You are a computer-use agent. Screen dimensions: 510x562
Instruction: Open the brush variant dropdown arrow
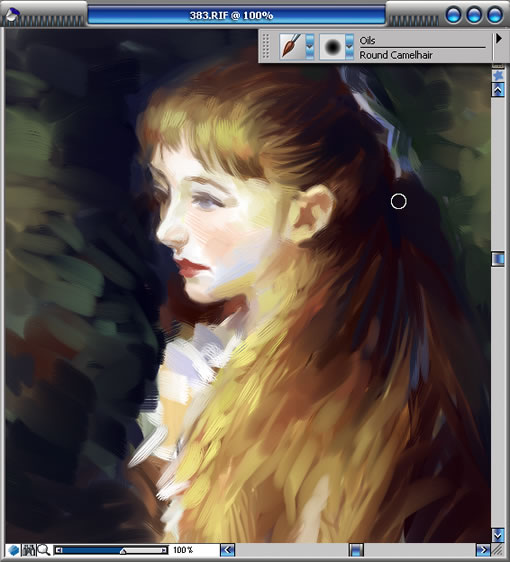click(349, 47)
